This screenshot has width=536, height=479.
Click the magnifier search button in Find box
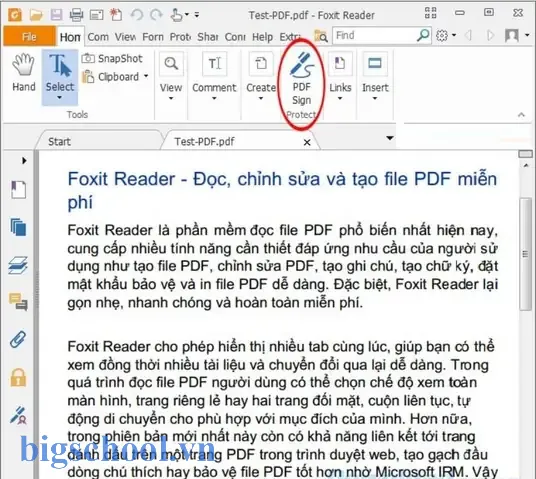click(423, 35)
